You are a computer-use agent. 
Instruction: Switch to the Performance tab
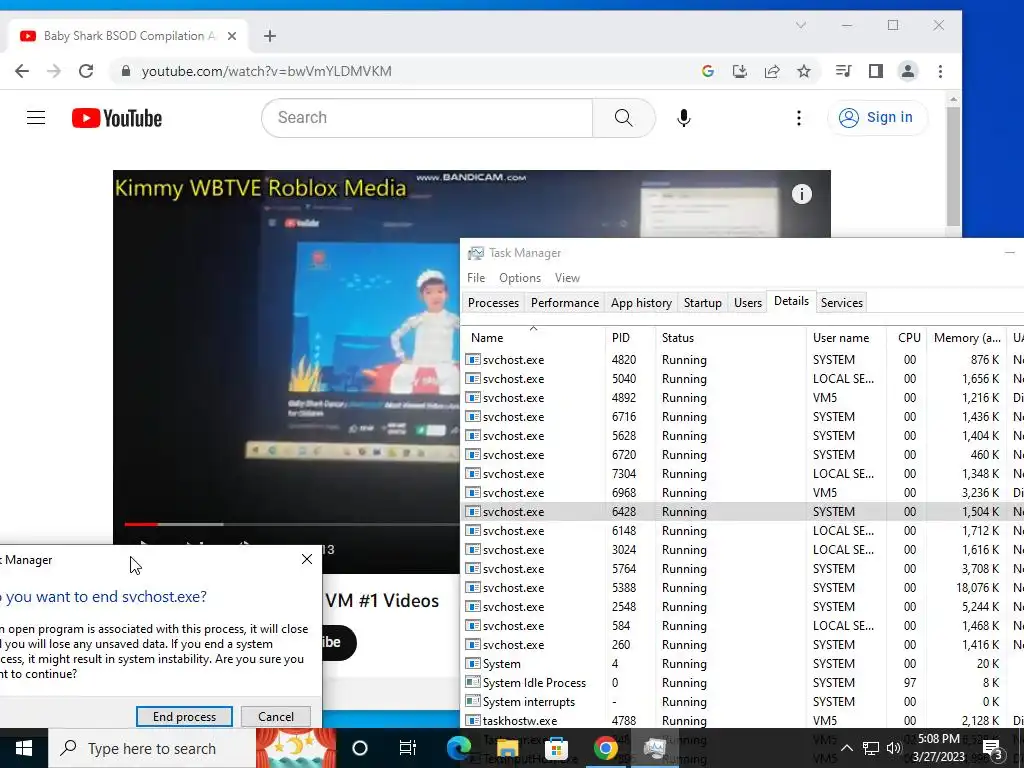point(565,302)
